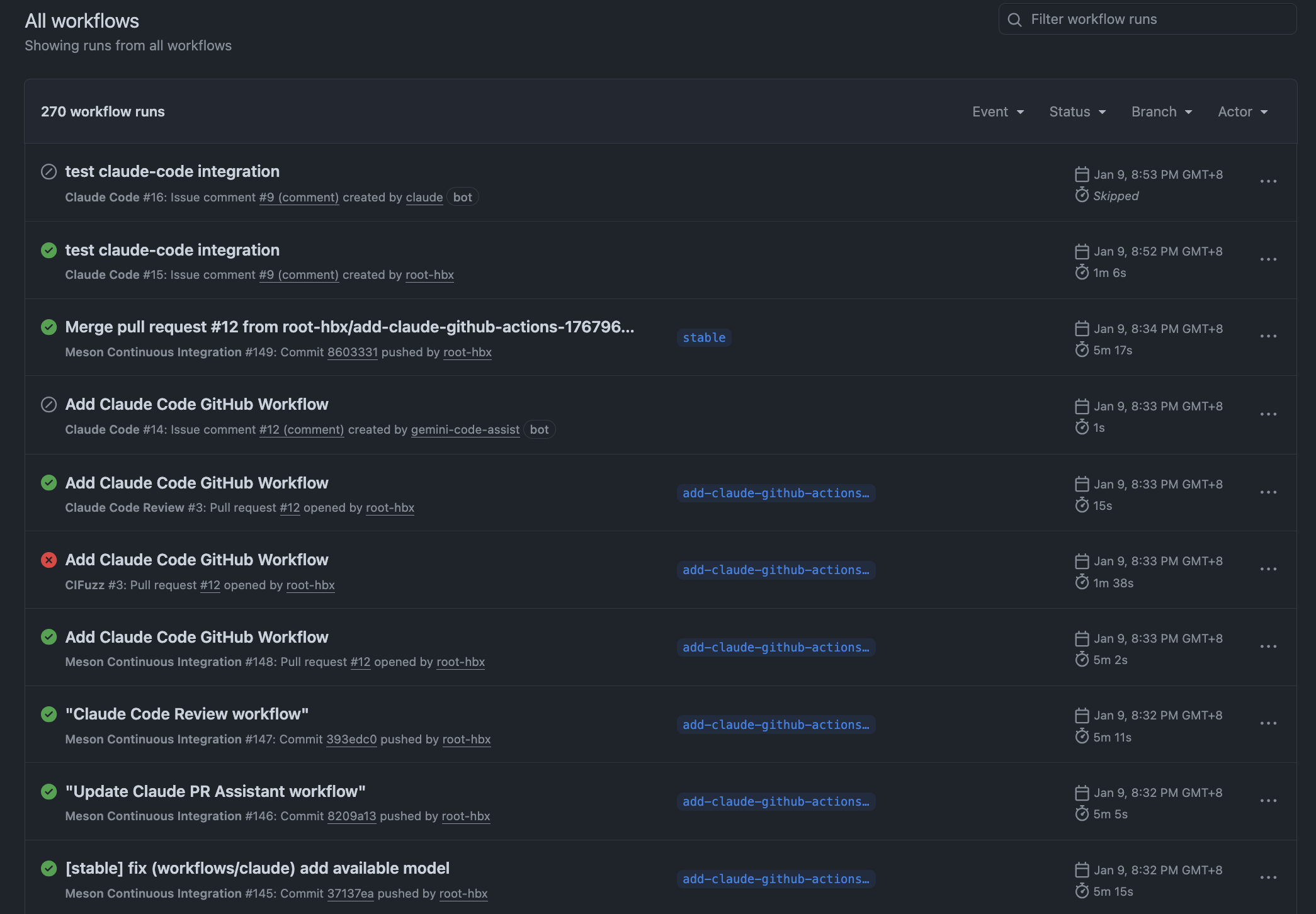The width and height of the screenshot is (1316, 914).
Task: Click the add-claude-github-actions branch label on the CIFuzz row
Action: [x=776, y=570]
